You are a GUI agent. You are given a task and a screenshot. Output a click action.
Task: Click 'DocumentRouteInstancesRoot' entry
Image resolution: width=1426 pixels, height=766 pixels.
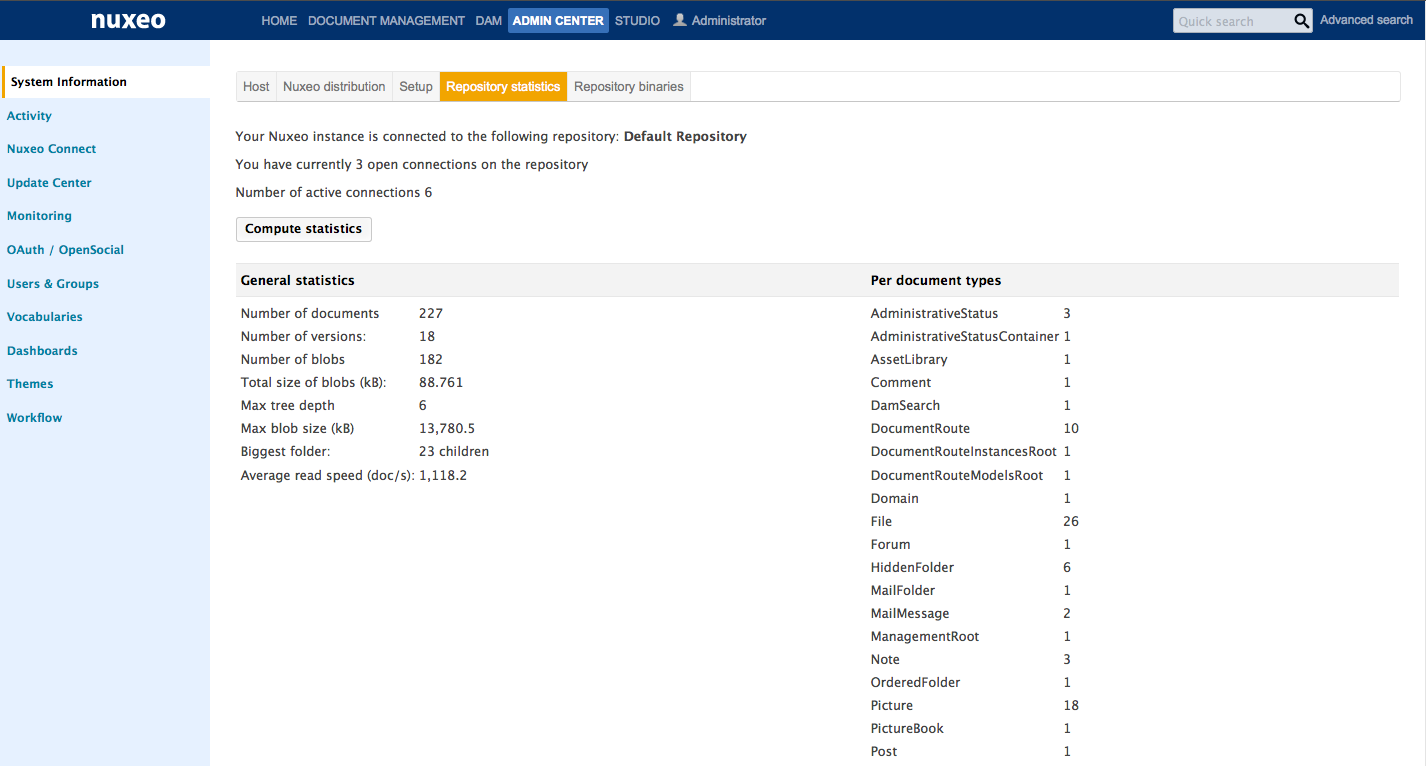point(964,451)
